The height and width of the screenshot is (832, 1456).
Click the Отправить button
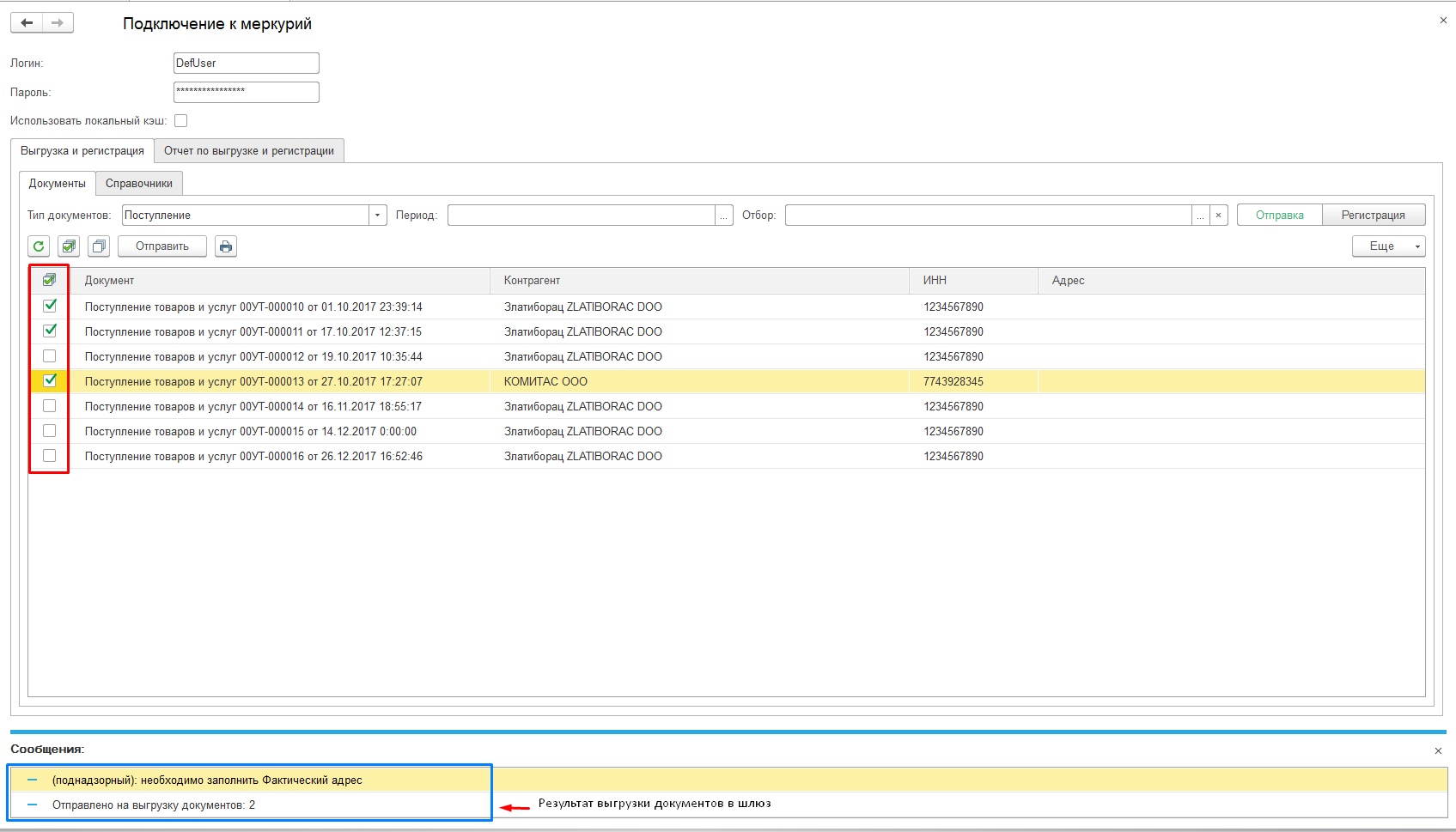click(162, 246)
